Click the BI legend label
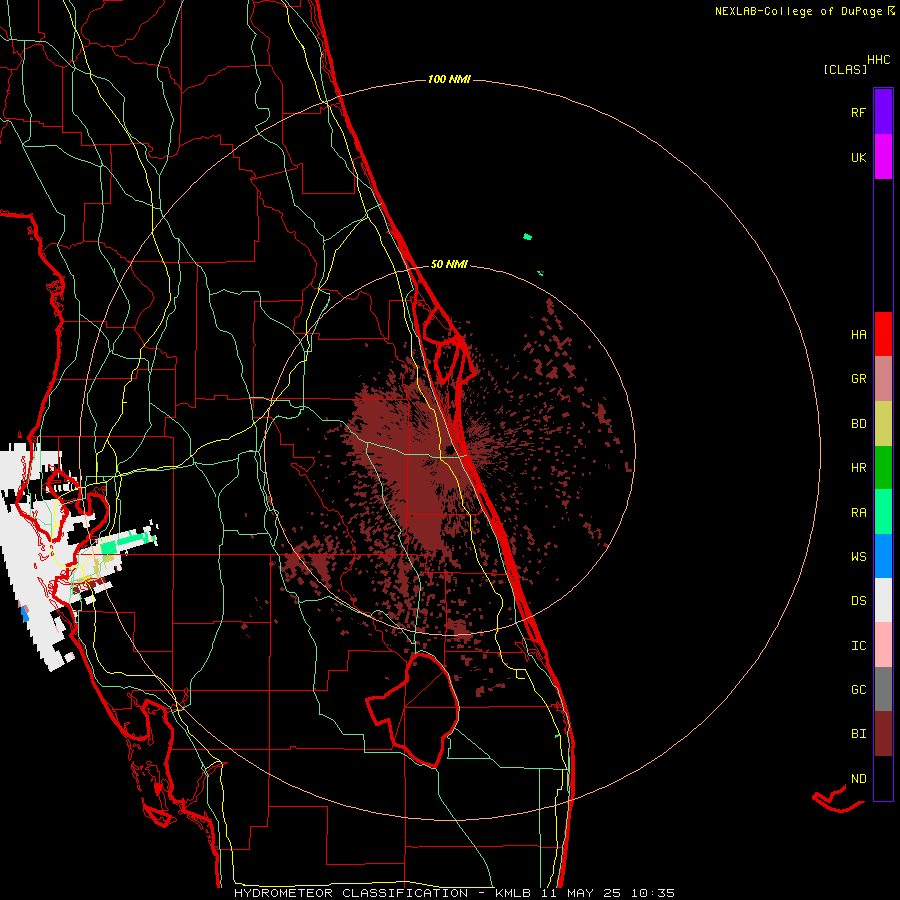 (x=858, y=734)
